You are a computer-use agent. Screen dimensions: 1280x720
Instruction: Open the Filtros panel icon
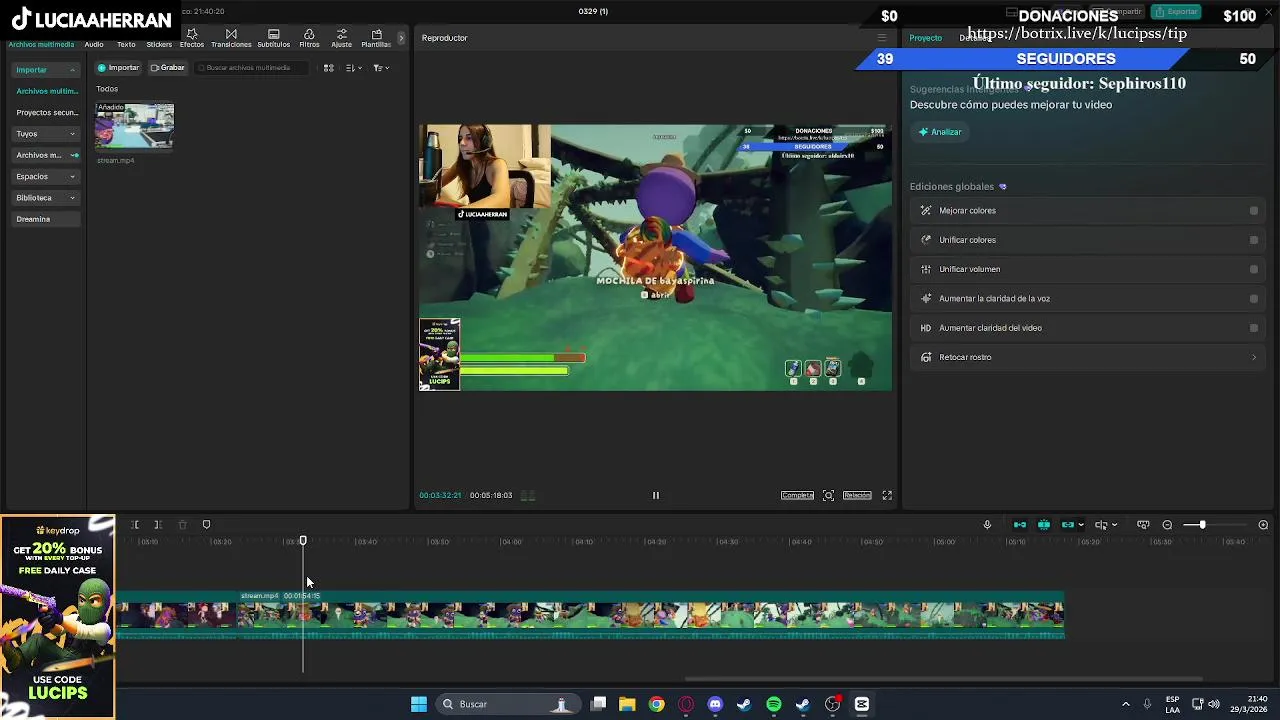309,34
